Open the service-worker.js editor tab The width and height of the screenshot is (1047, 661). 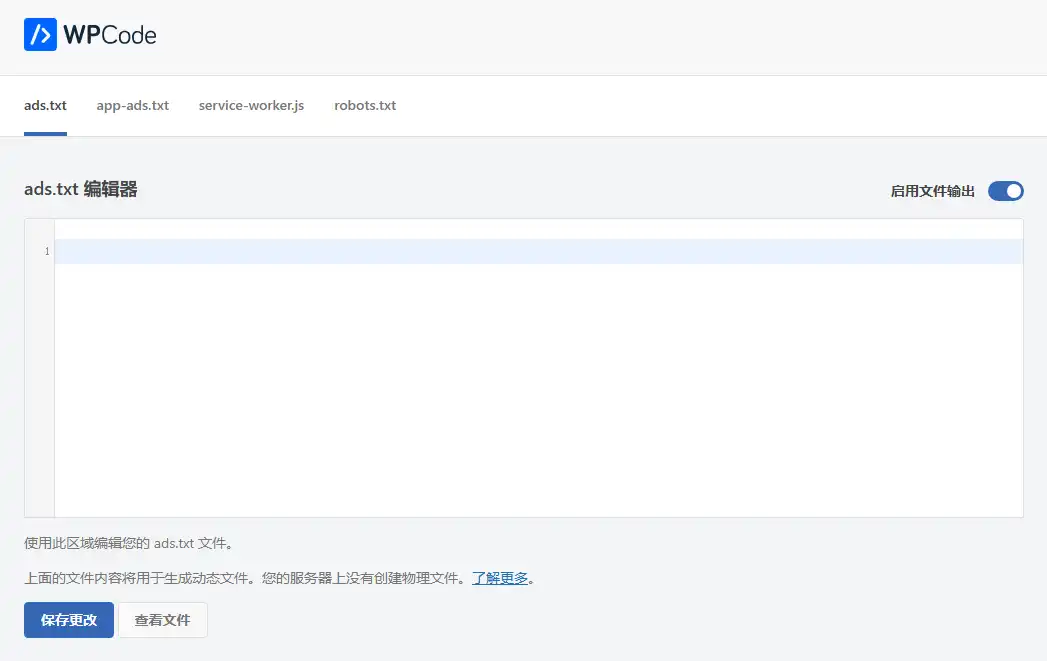pyautogui.click(x=250, y=105)
